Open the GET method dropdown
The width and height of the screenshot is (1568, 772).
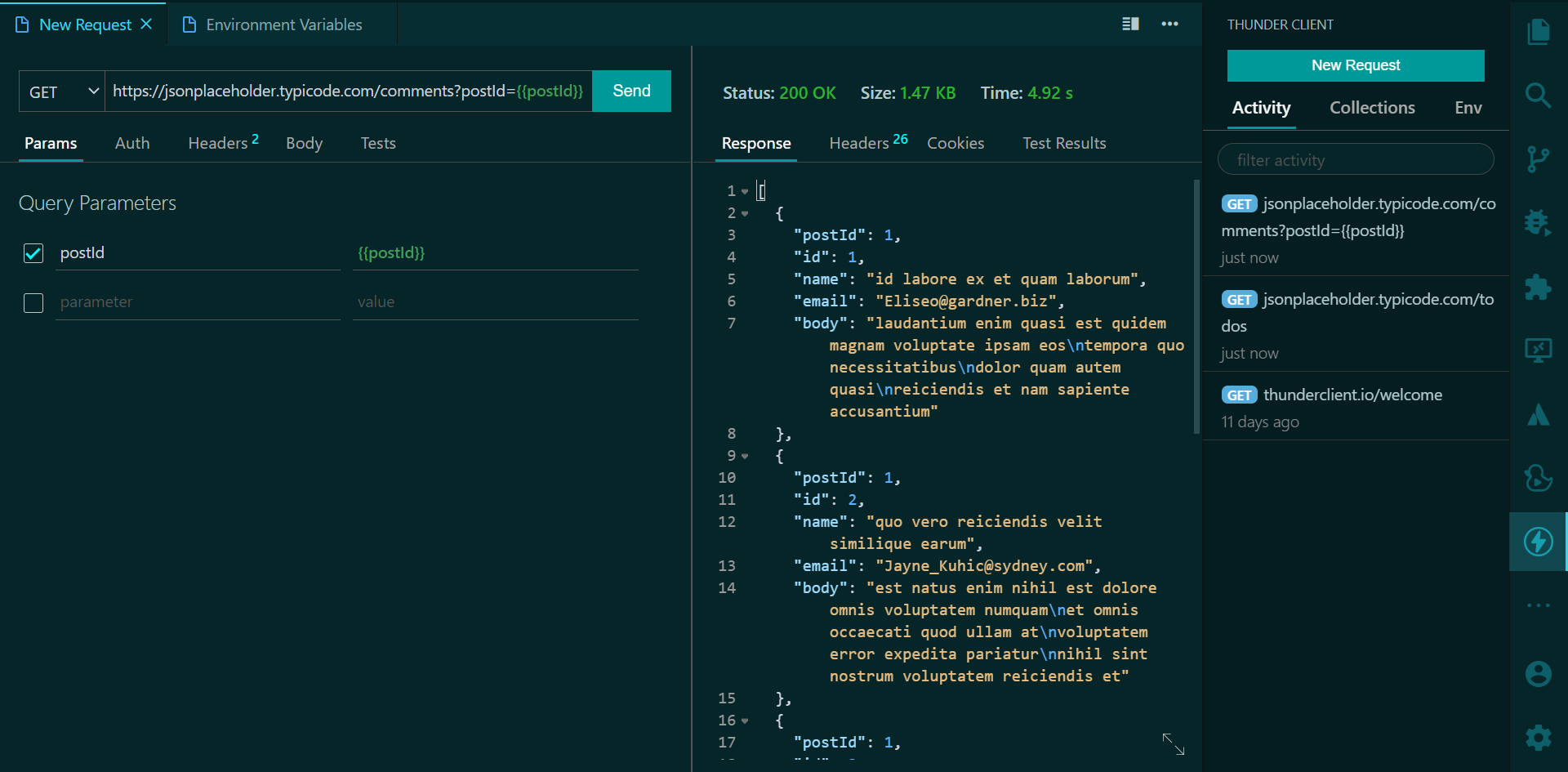tap(62, 91)
